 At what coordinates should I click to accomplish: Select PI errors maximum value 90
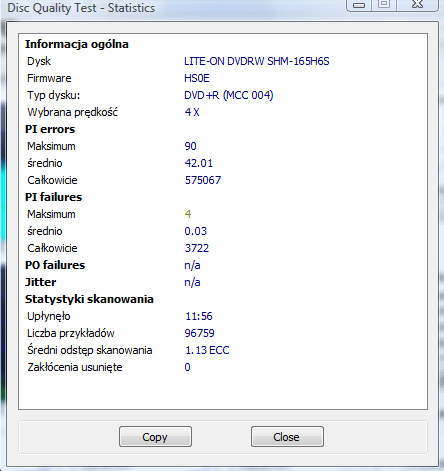191,146
